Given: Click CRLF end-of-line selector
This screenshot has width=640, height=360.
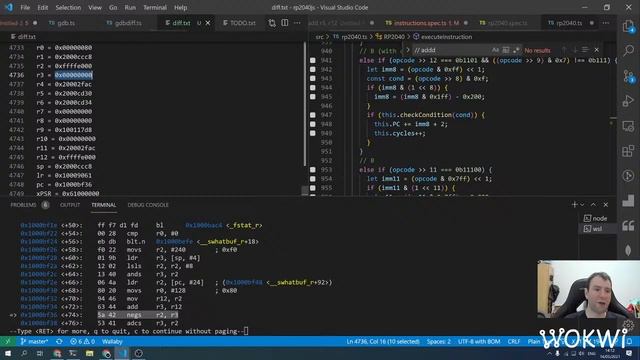Looking at the screenshot, I should [x=514, y=342].
